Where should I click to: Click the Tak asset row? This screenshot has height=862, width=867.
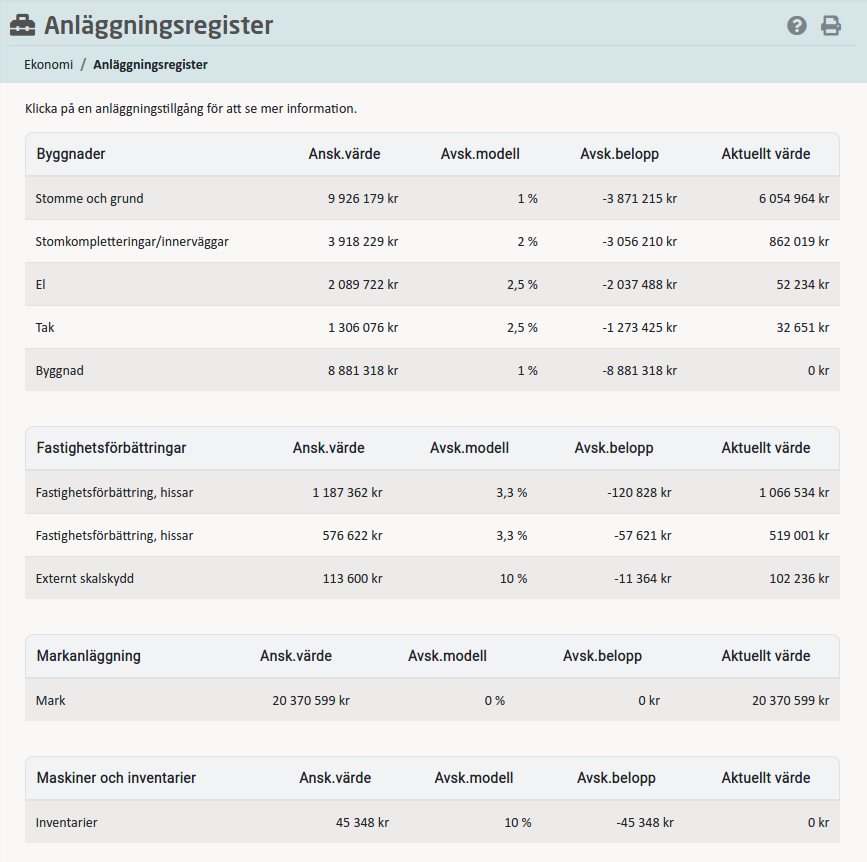pos(45,328)
